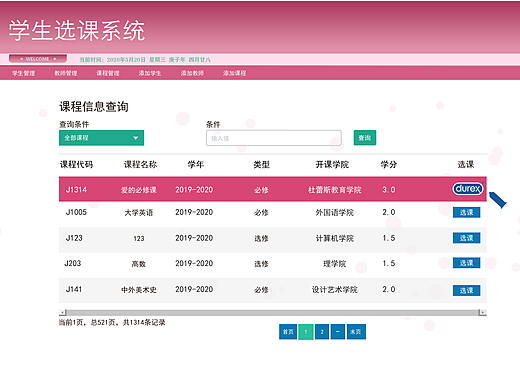Screen dimensions: 520x390
Task: Click the 学分 column header
Action: (389, 164)
